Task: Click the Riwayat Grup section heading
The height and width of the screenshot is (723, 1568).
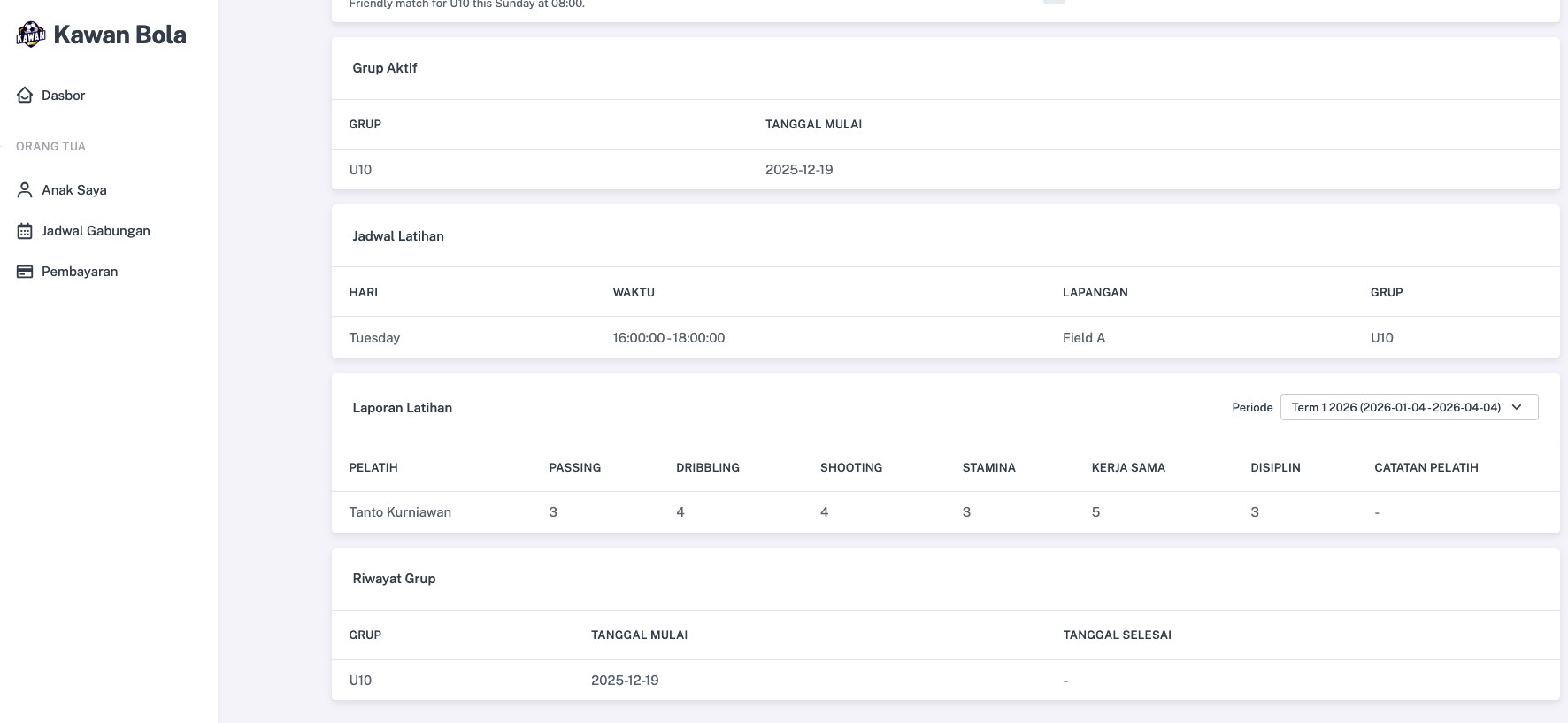Action: (x=394, y=579)
